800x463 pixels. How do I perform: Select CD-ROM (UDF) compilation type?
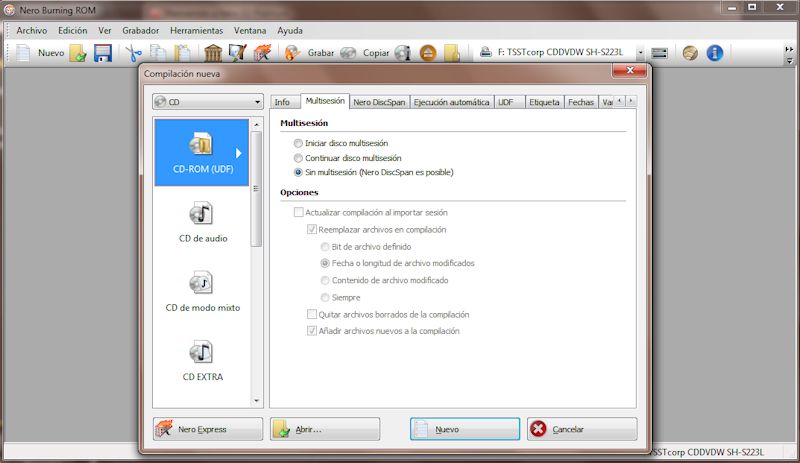(202, 152)
